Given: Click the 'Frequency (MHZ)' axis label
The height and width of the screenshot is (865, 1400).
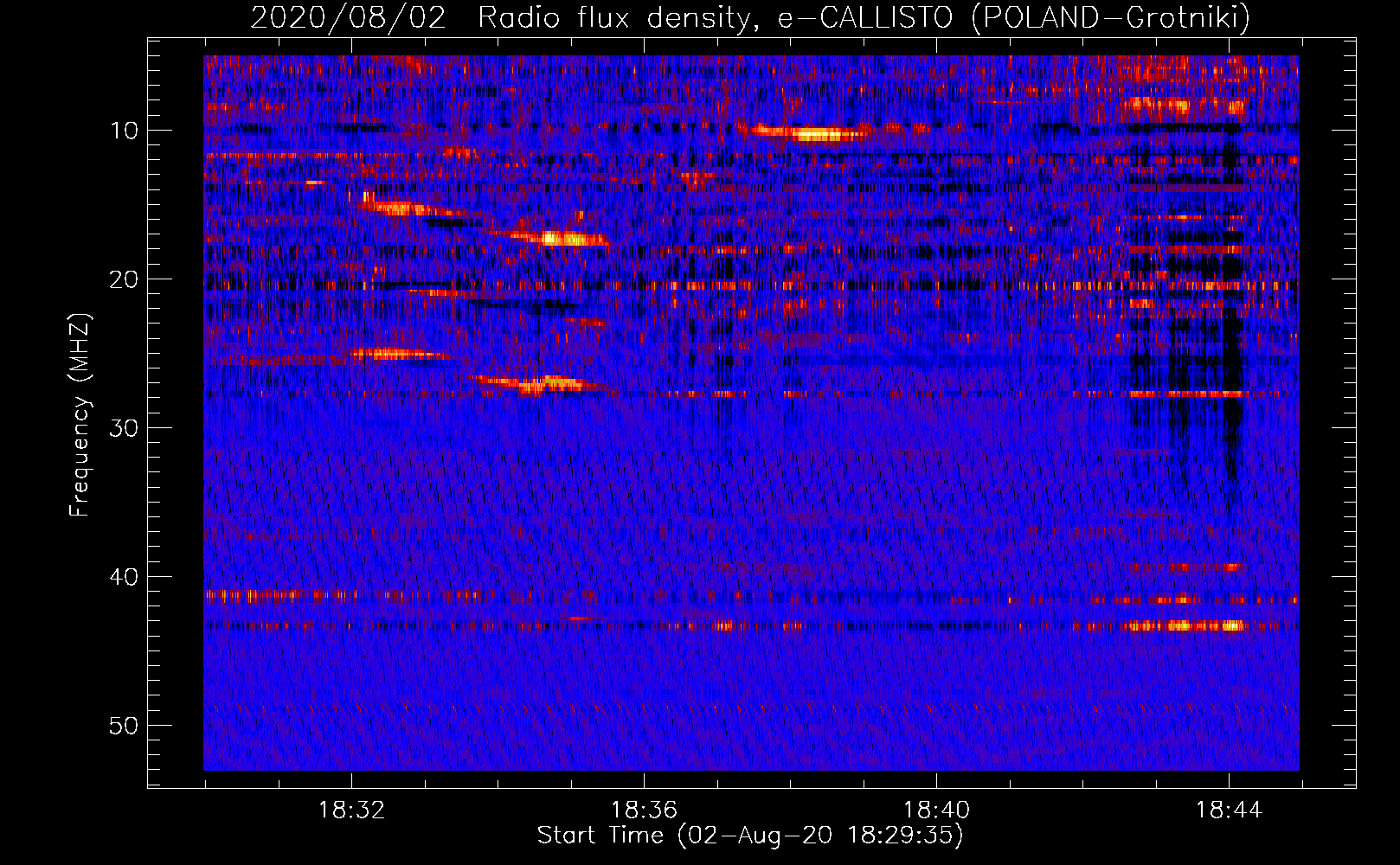Looking at the screenshot, I should (80, 415).
